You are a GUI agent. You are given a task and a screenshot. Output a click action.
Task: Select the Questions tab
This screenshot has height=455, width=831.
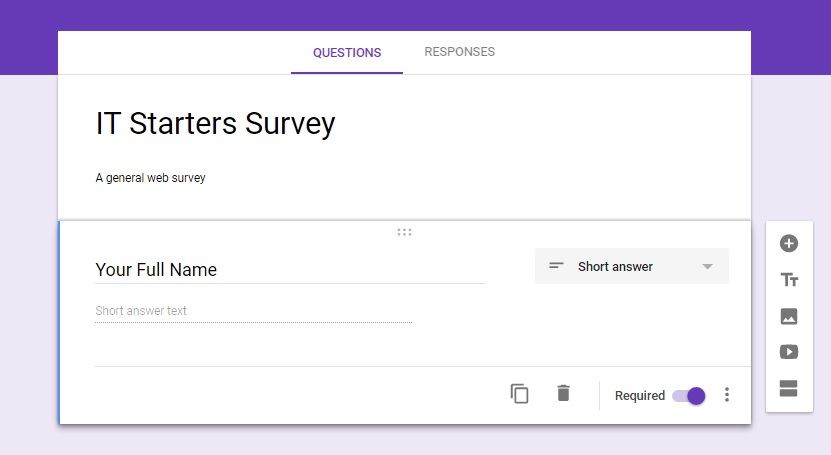347,52
